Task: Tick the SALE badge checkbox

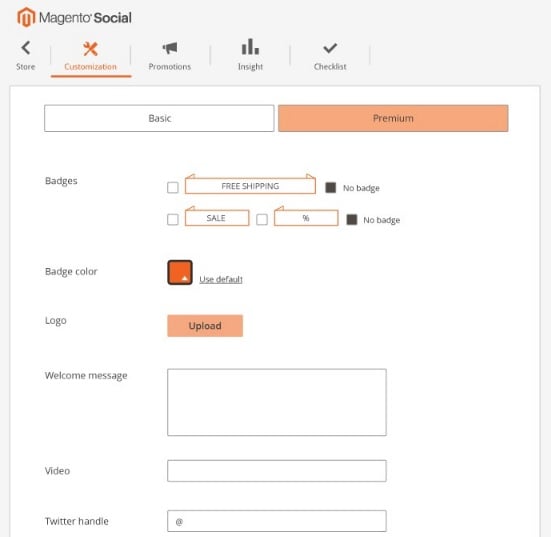Action: [173, 219]
